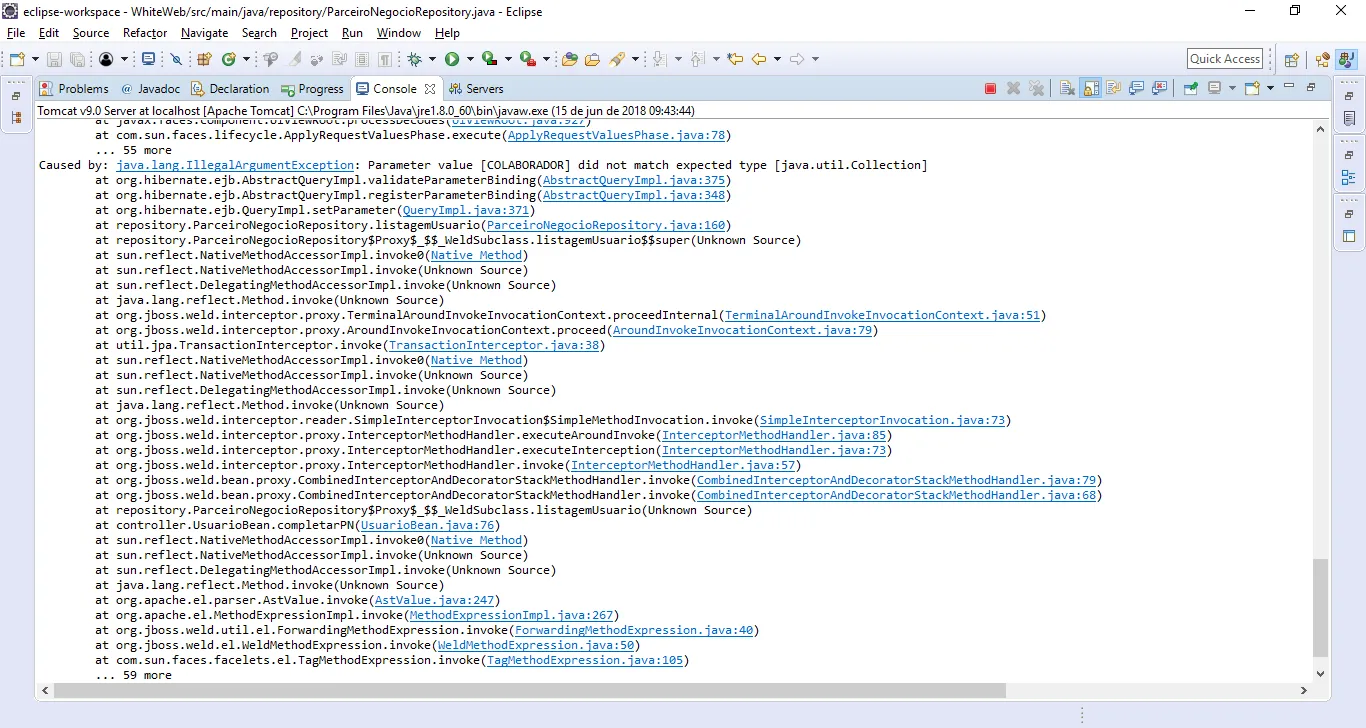Terminate the running Tomcat server process
The height and width of the screenshot is (728, 1366).
pyautogui.click(x=990, y=88)
